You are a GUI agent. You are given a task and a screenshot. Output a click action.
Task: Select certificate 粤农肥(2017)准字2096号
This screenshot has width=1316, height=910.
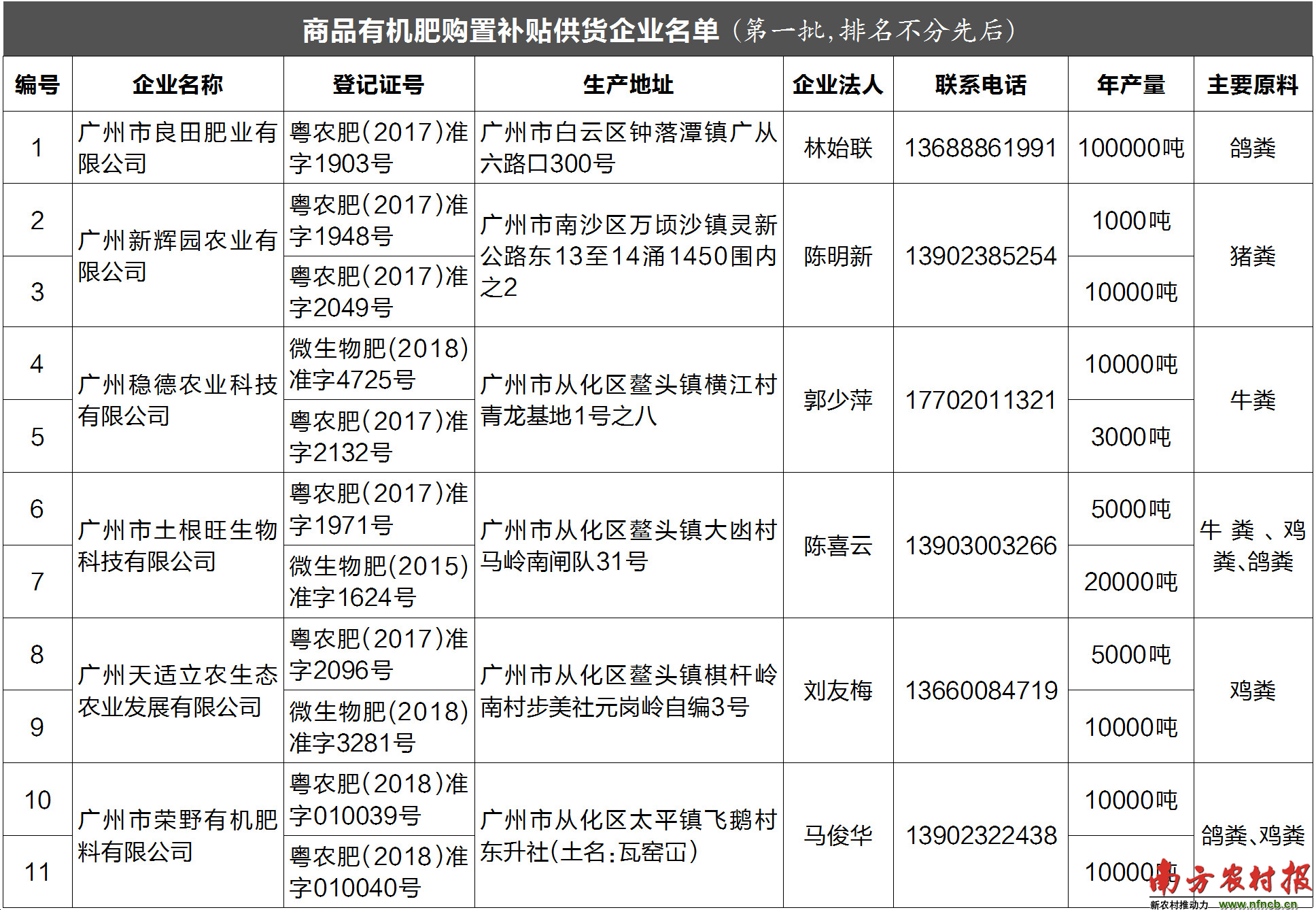(379, 654)
